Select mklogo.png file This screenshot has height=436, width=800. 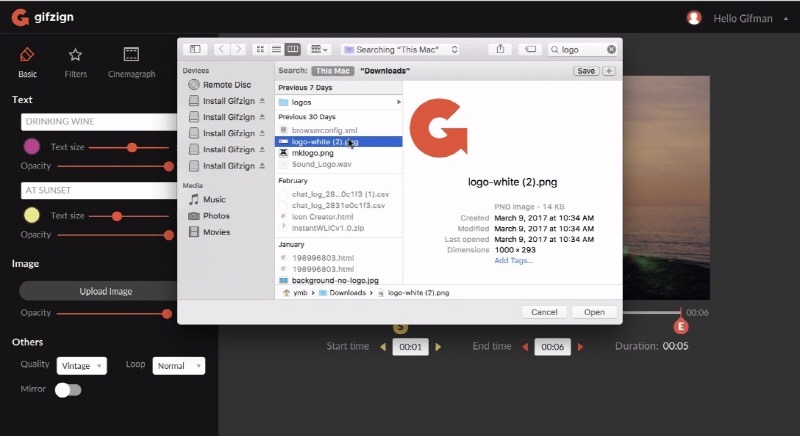[x=339, y=152]
